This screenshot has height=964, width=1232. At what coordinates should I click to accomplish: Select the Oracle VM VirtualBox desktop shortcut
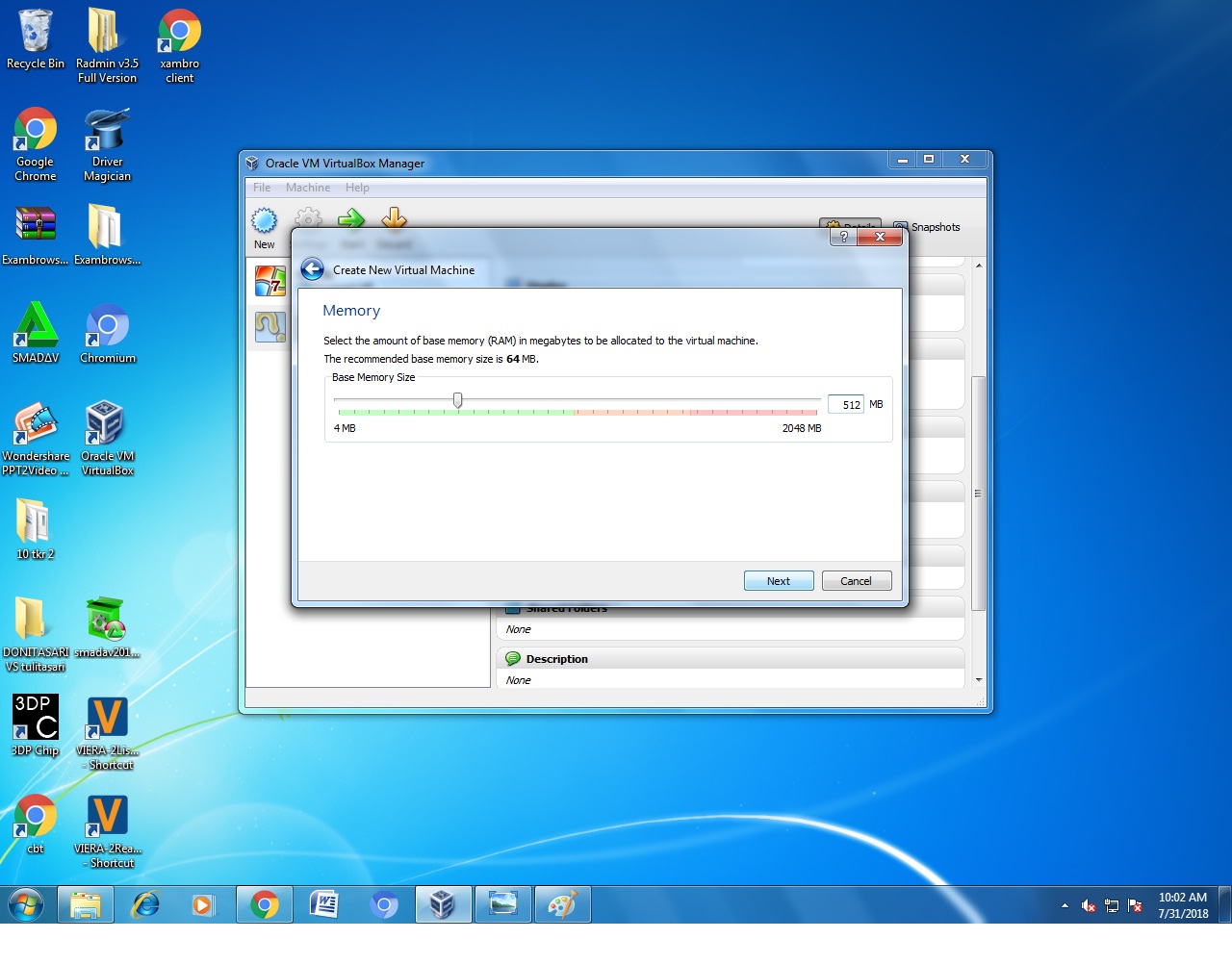107,439
